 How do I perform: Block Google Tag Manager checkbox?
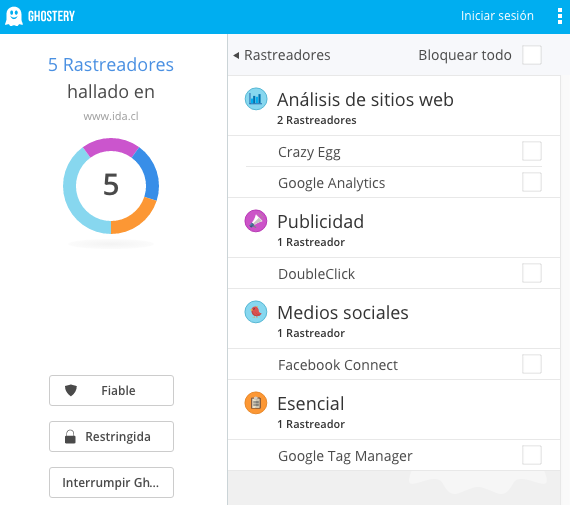(x=532, y=455)
